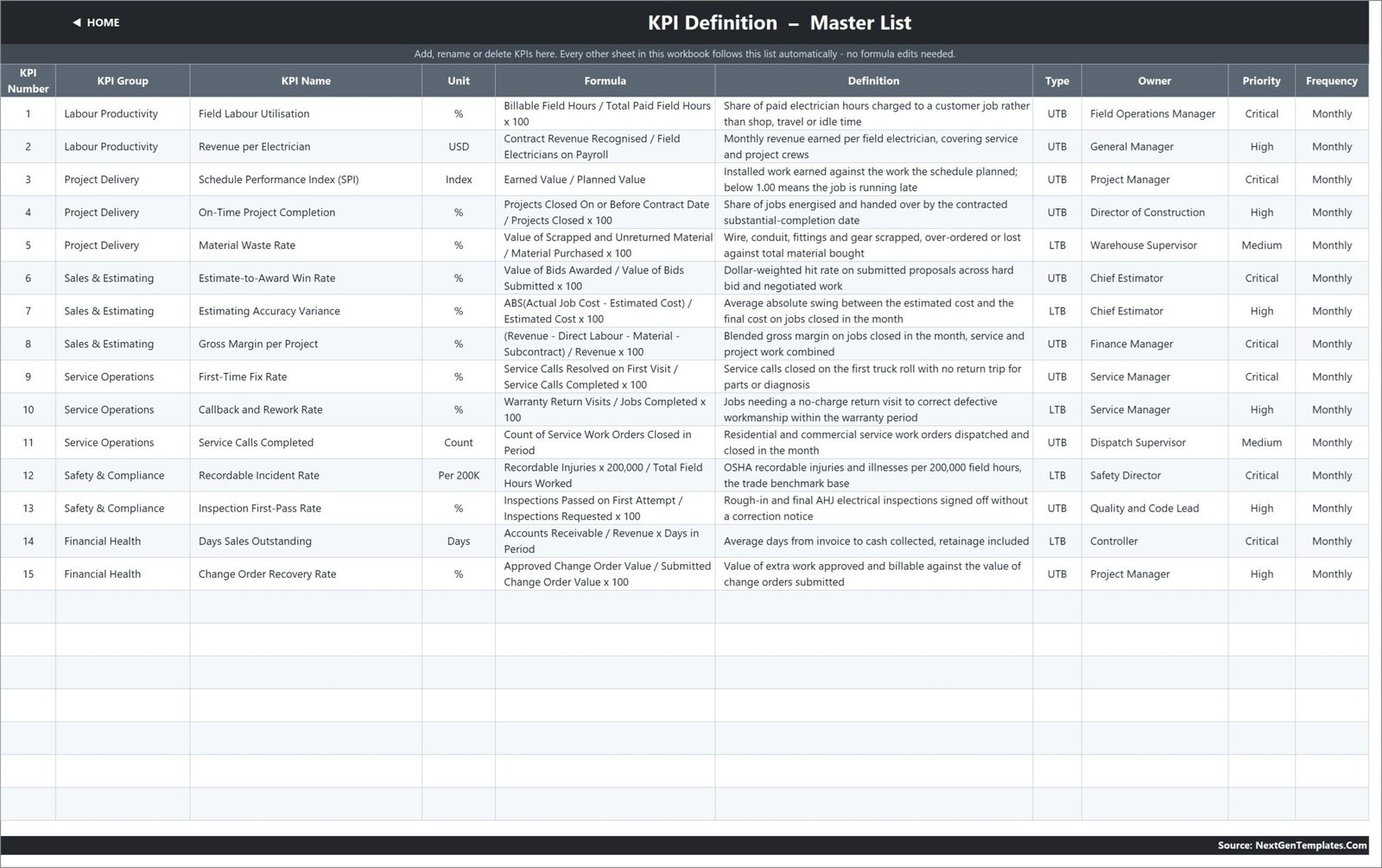Click the Director of Construction owner cell
This screenshot has height=868, width=1382.
[1154, 212]
